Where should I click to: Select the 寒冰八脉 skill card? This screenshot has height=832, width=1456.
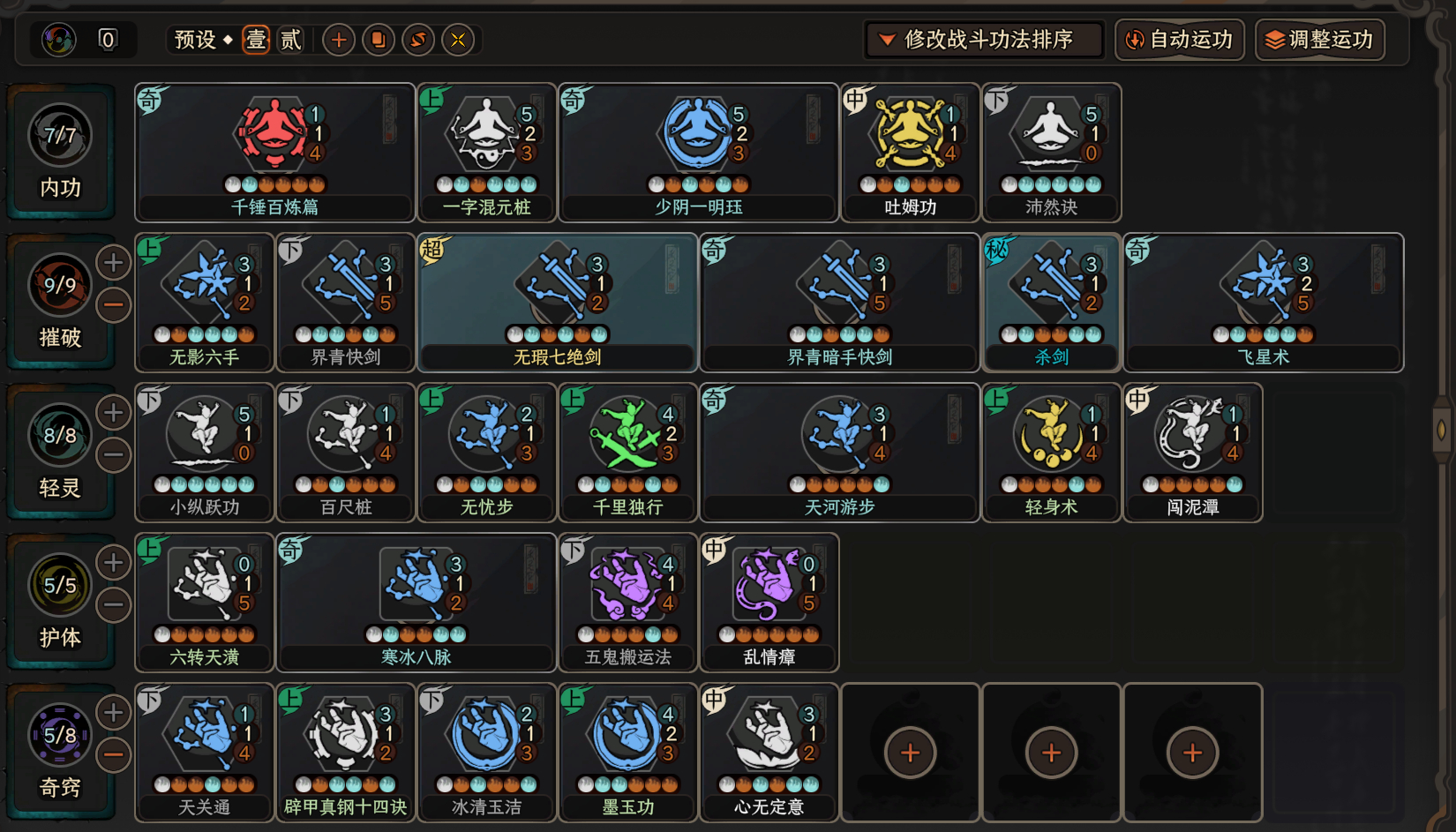coord(416,602)
